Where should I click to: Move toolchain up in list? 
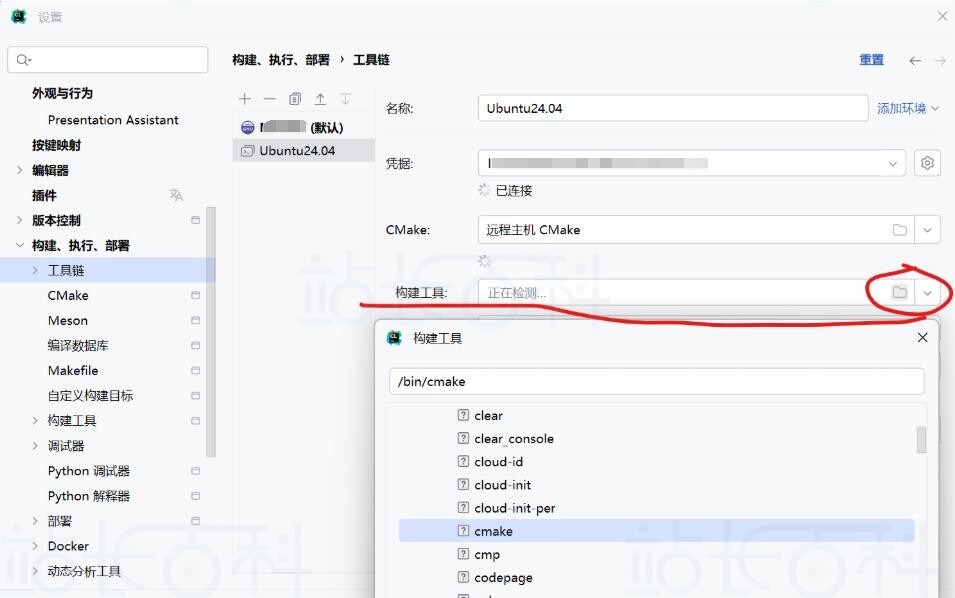[x=320, y=99]
